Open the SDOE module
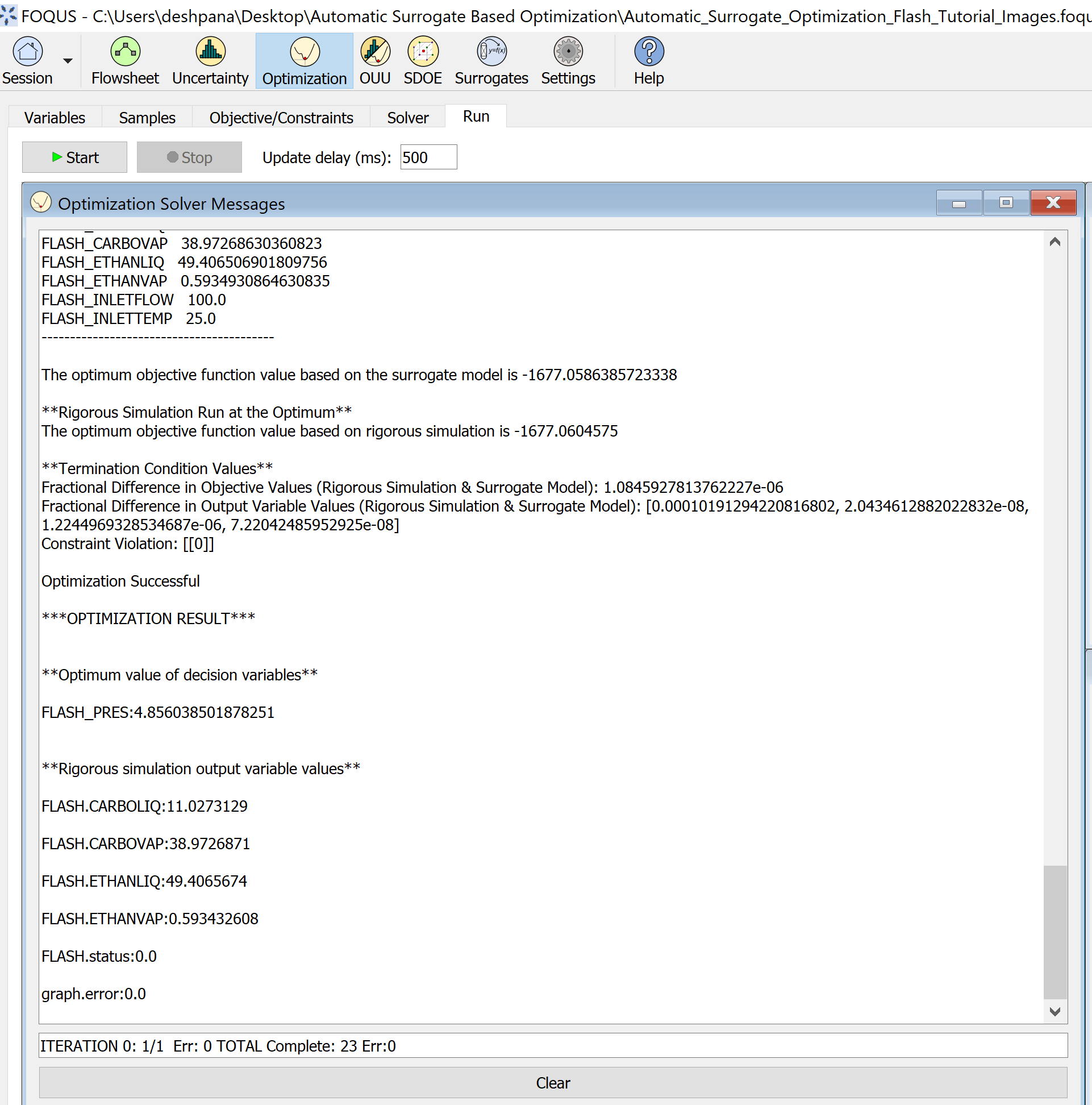The height and width of the screenshot is (1105, 1092). click(423, 61)
